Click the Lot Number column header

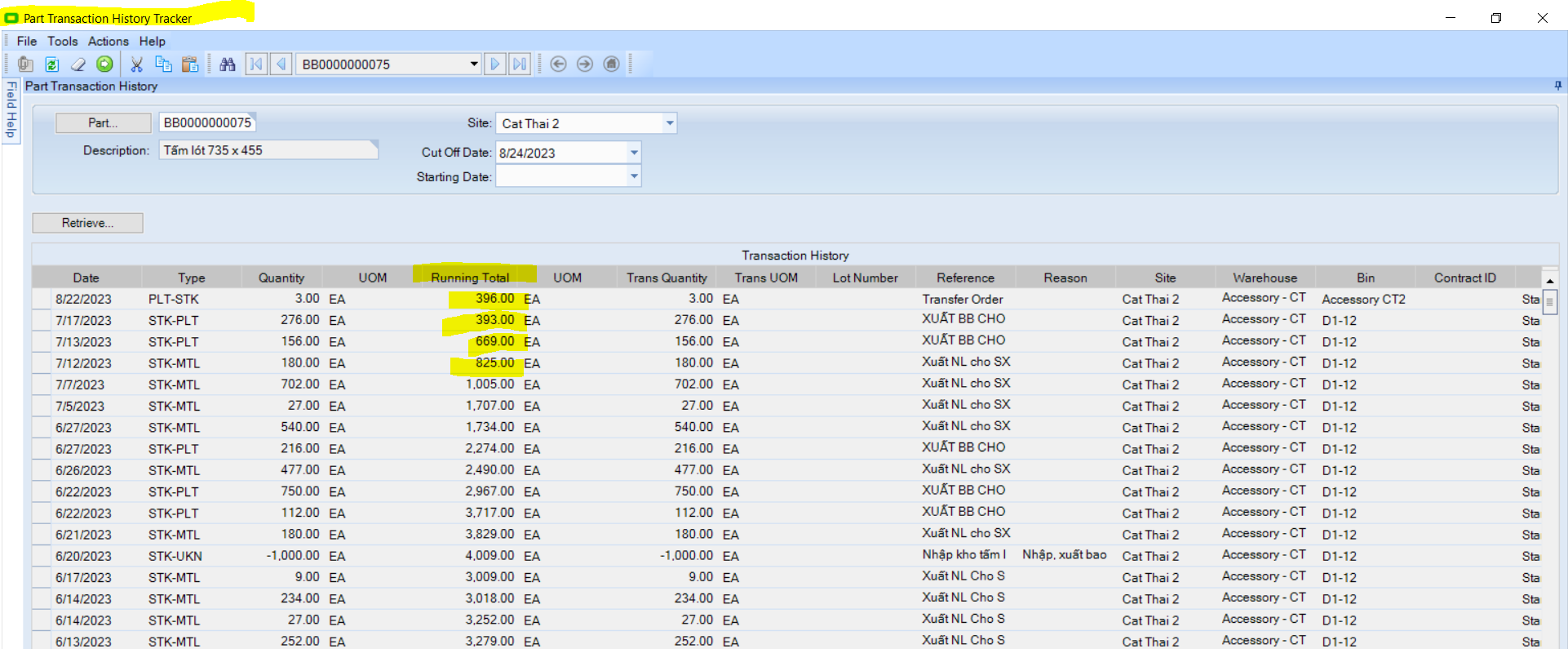(865, 278)
